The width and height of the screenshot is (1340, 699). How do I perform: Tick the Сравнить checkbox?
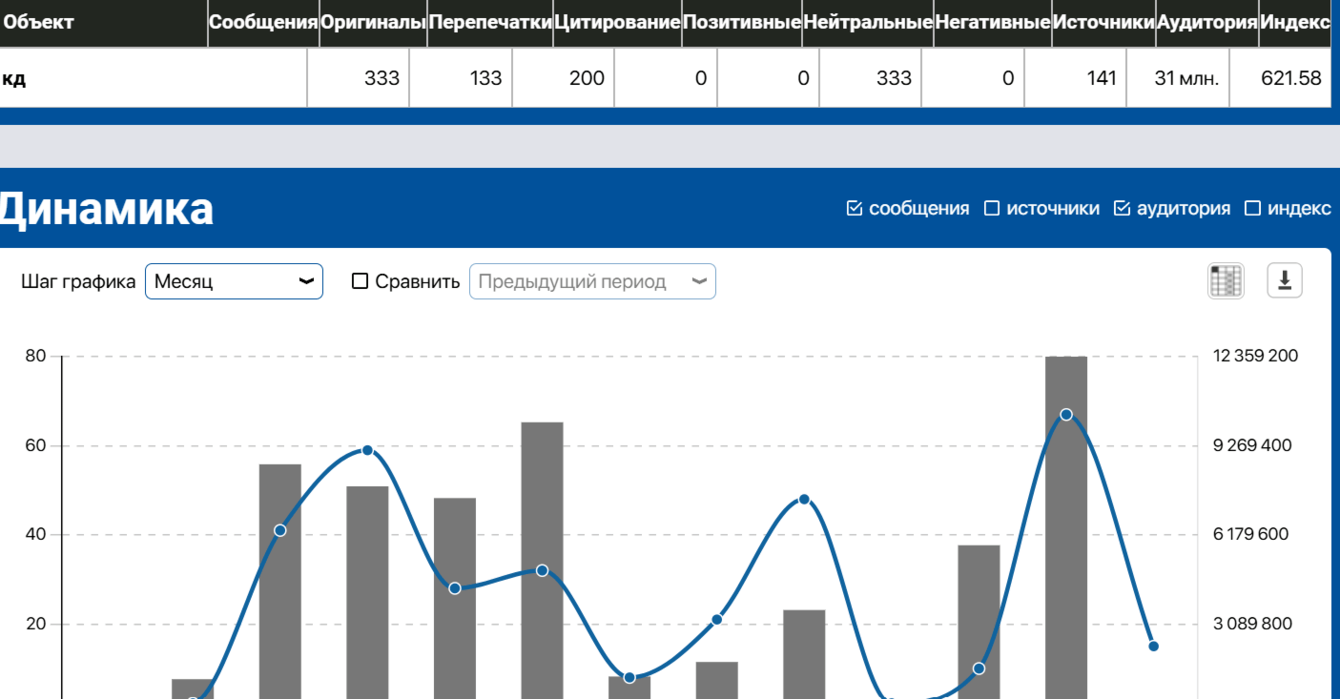tap(360, 281)
